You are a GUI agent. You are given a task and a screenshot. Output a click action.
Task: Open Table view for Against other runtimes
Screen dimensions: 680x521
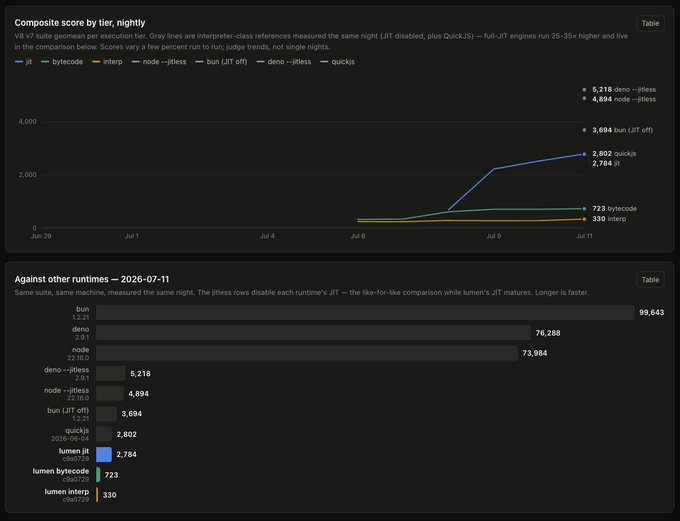coord(650,280)
